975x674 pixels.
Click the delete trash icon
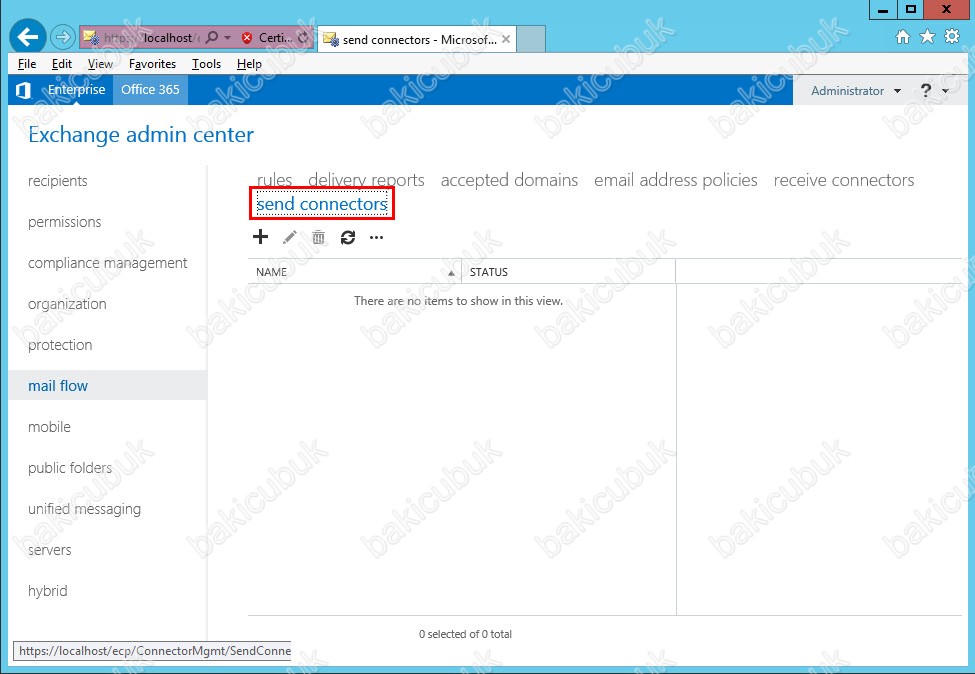pyautogui.click(x=318, y=237)
